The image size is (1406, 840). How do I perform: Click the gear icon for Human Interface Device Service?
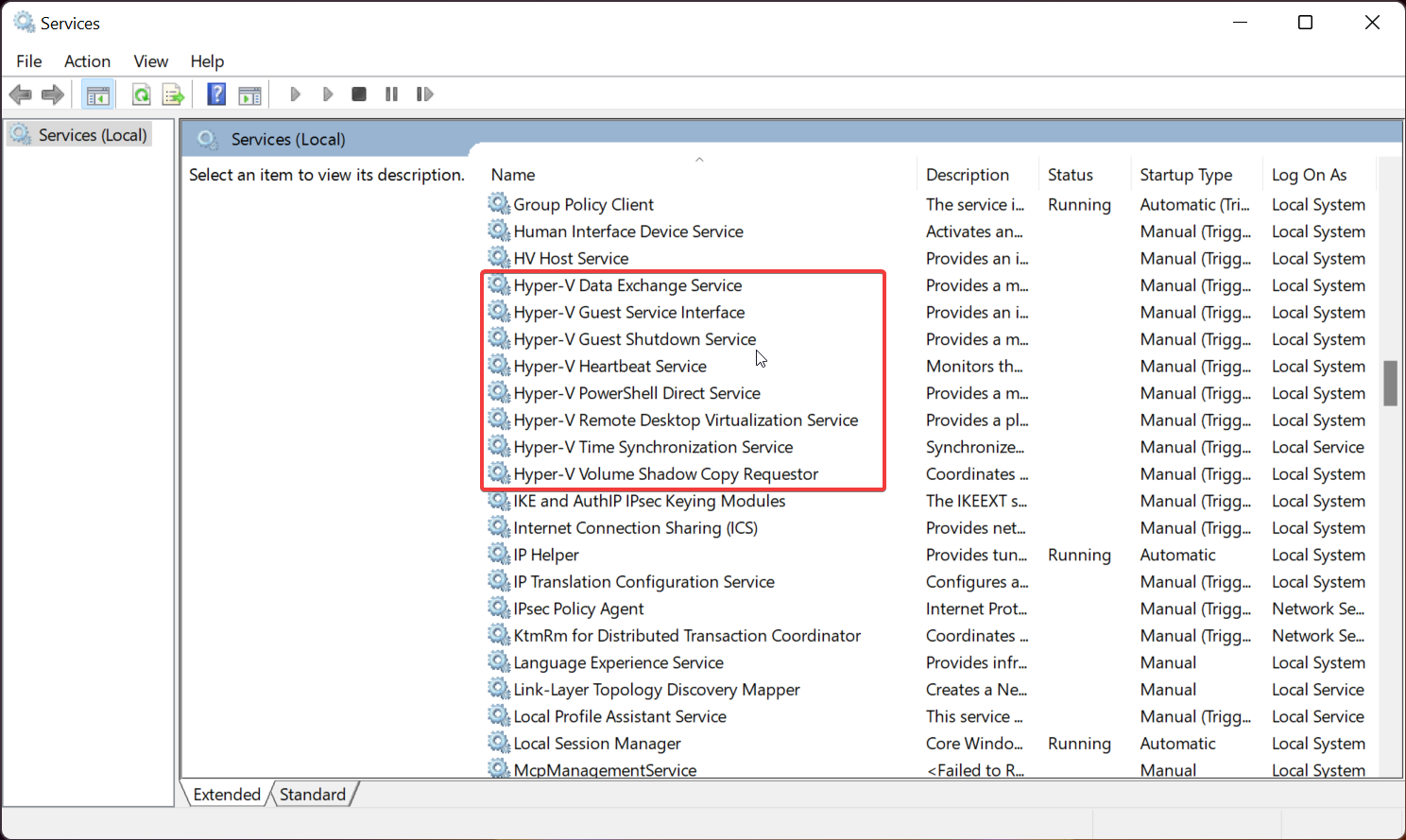pyautogui.click(x=499, y=231)
